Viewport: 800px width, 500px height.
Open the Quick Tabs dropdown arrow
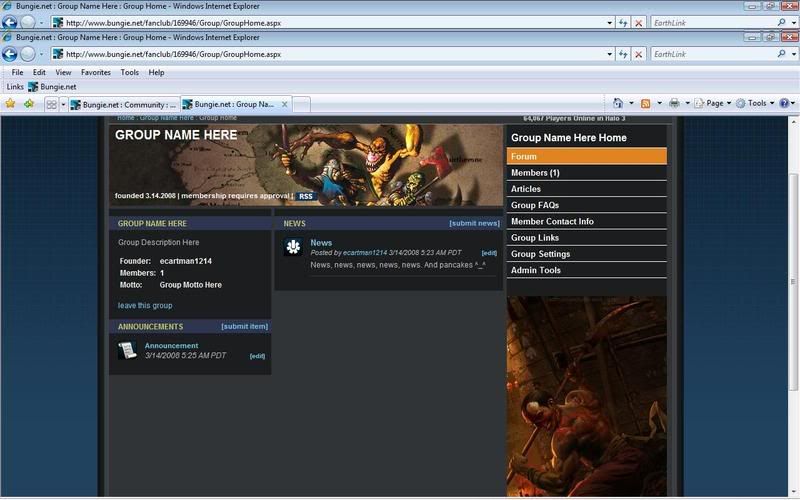(x=63, y=104)
